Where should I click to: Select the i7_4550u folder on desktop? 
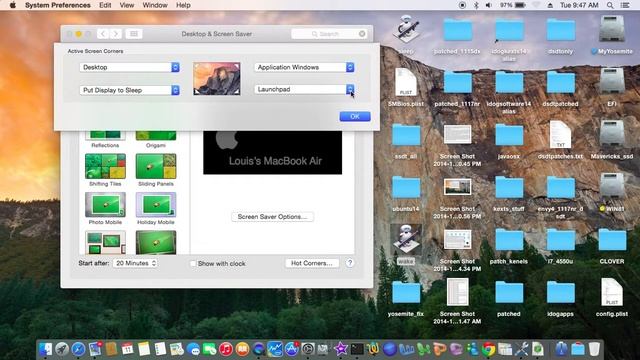[x=560, y=245]
